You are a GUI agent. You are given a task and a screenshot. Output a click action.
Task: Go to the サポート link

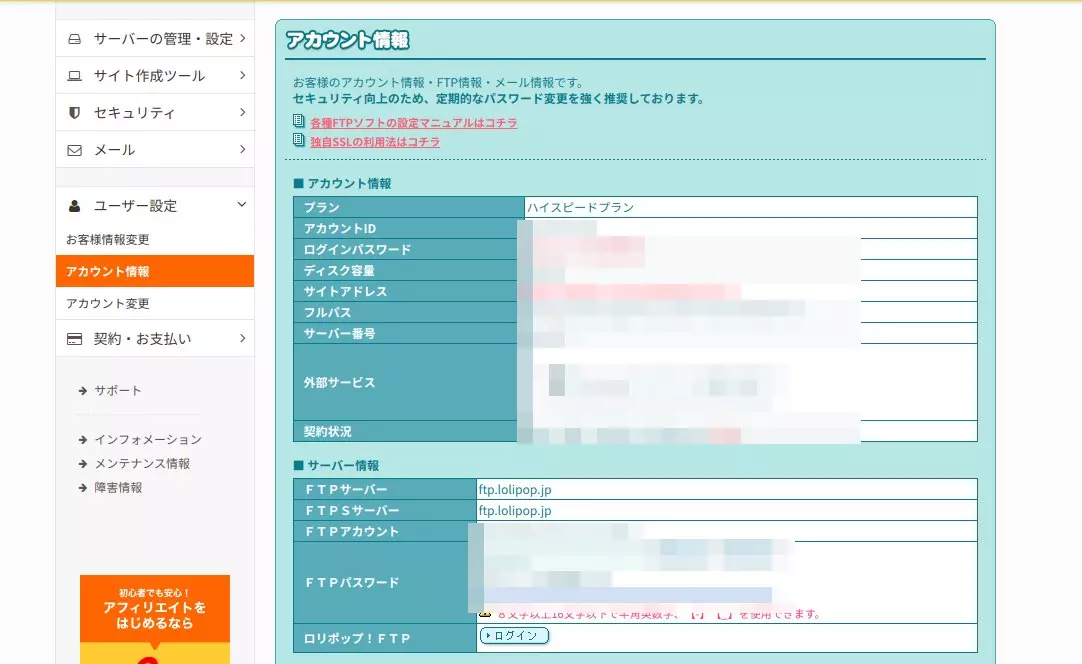coord(118,390)
